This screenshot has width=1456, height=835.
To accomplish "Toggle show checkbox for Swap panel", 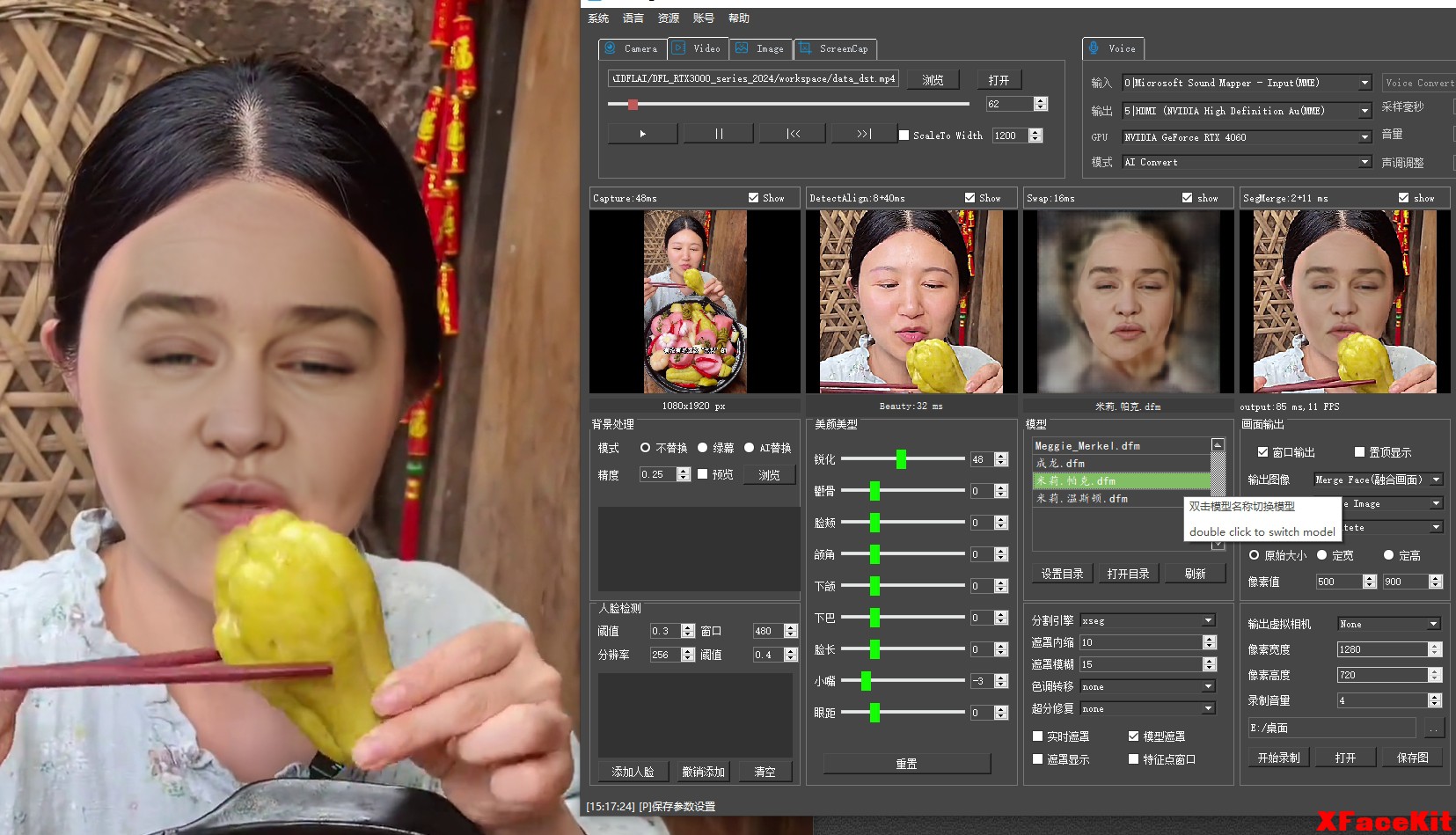I will [x=1187, y=198].
